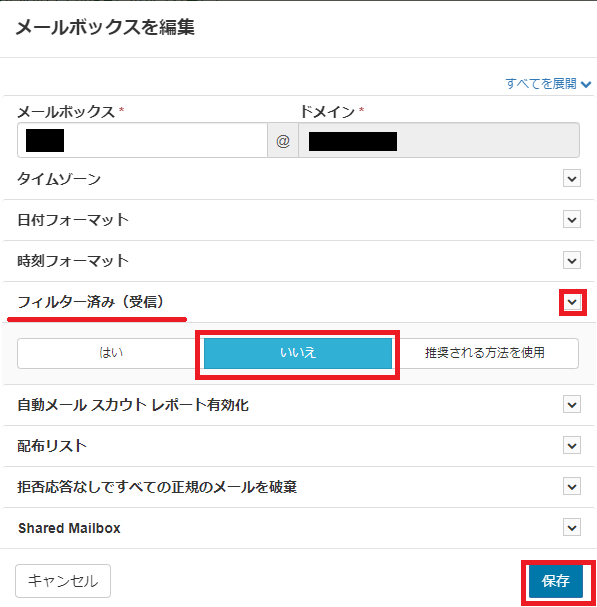Expand 拒否応答なしですべての正規のメールを破棄 arrow
The image size is (597, 607).
click(572, 487)
